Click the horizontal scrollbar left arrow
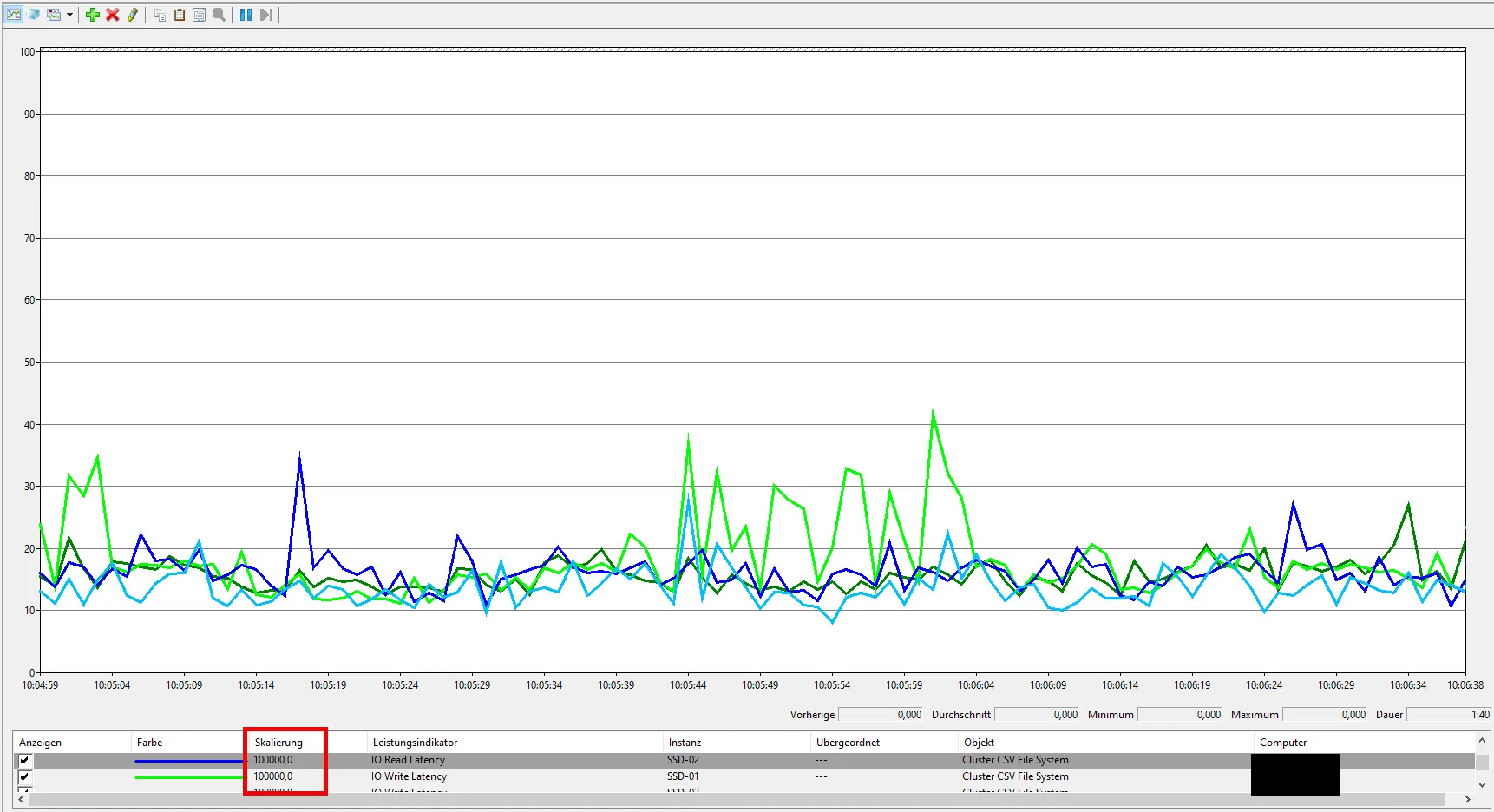This screenshot has height=812, width=1494. click(21, 800)
